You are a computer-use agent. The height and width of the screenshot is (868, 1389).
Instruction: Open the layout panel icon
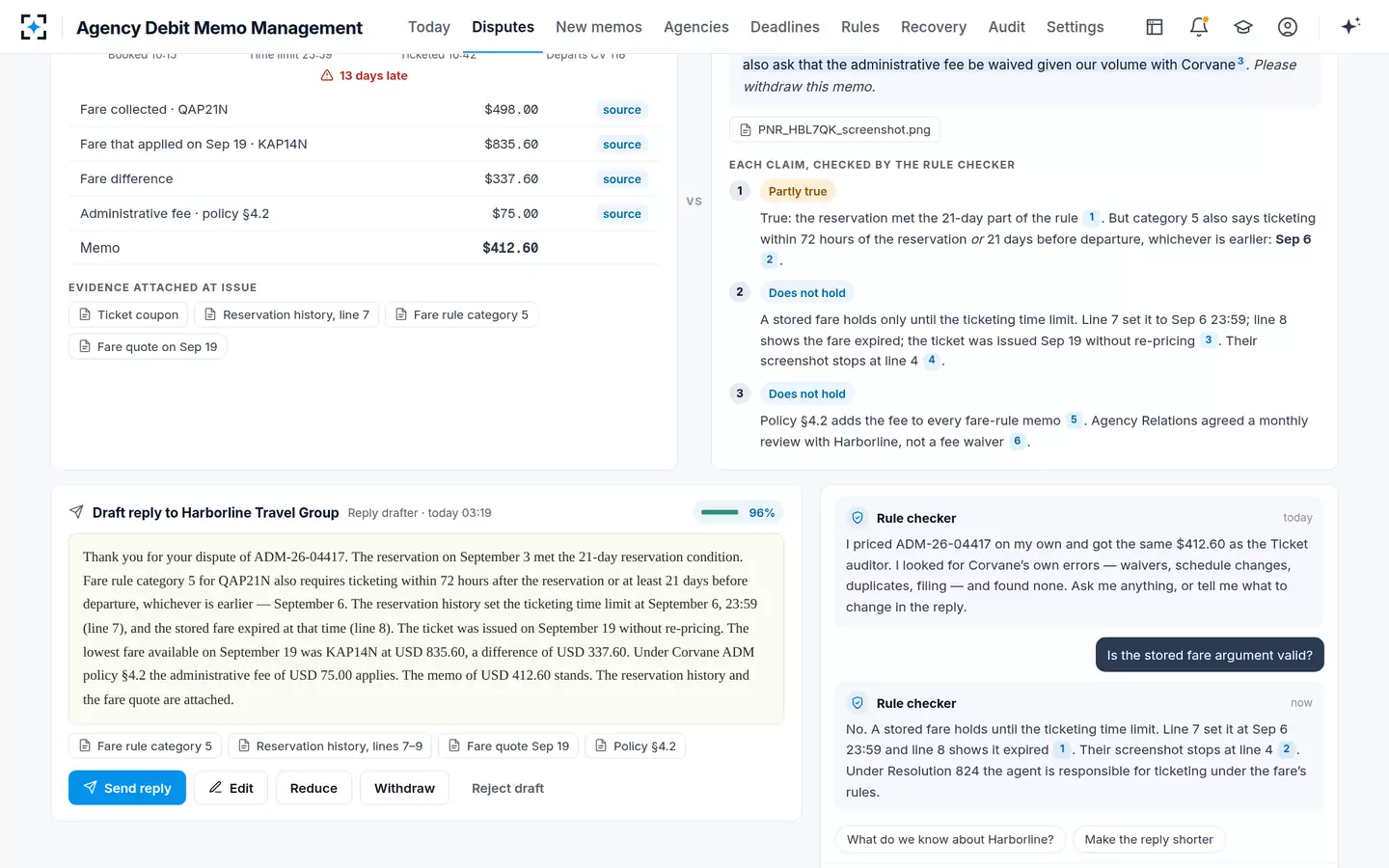click(x=1155, y=27)
